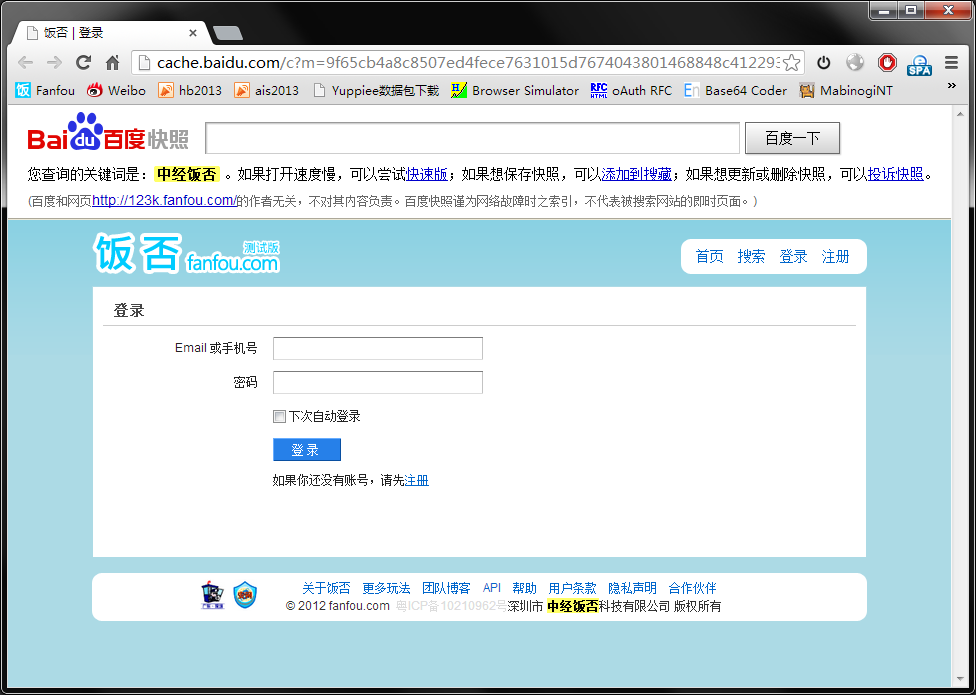Go forward with the forward arrow
Screen dimensions: 976x695
54,62
